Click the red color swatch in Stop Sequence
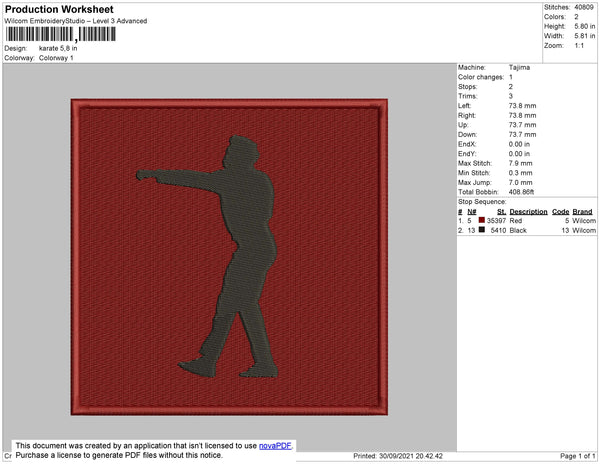 point(482,220)
